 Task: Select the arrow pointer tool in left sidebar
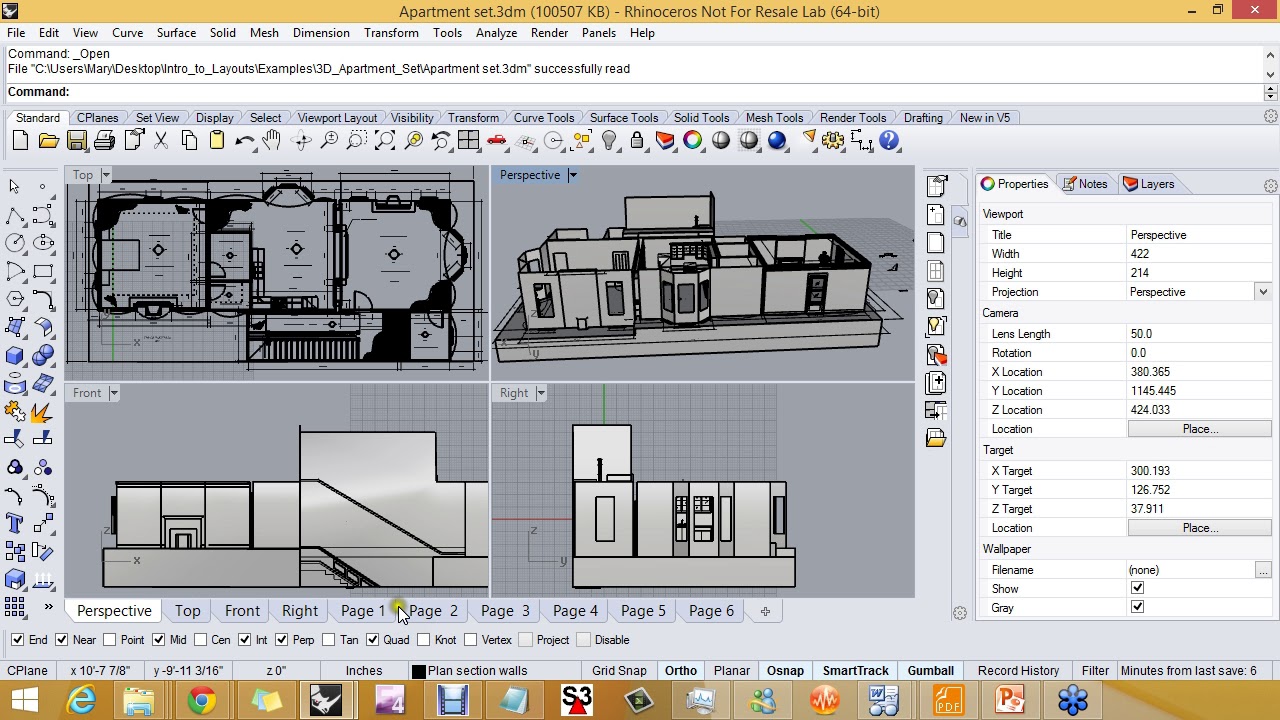click(15, 187)
